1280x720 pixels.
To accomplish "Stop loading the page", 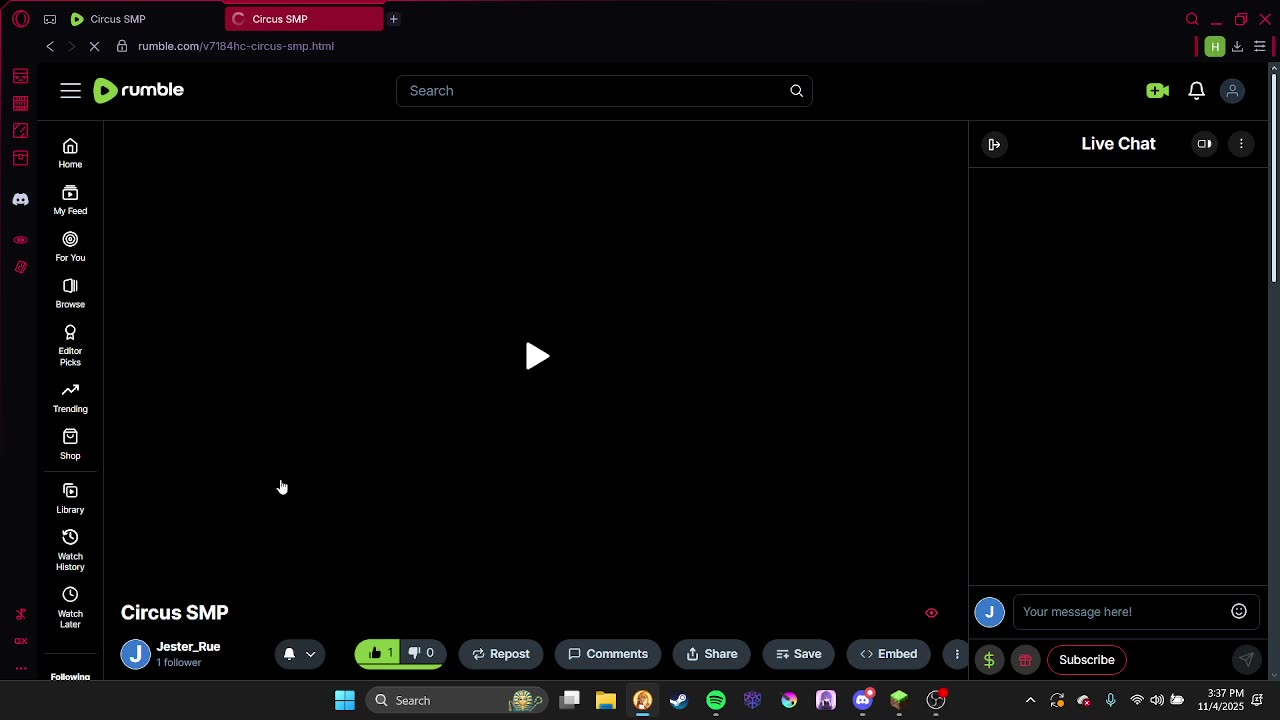I will tap(95, 46).
